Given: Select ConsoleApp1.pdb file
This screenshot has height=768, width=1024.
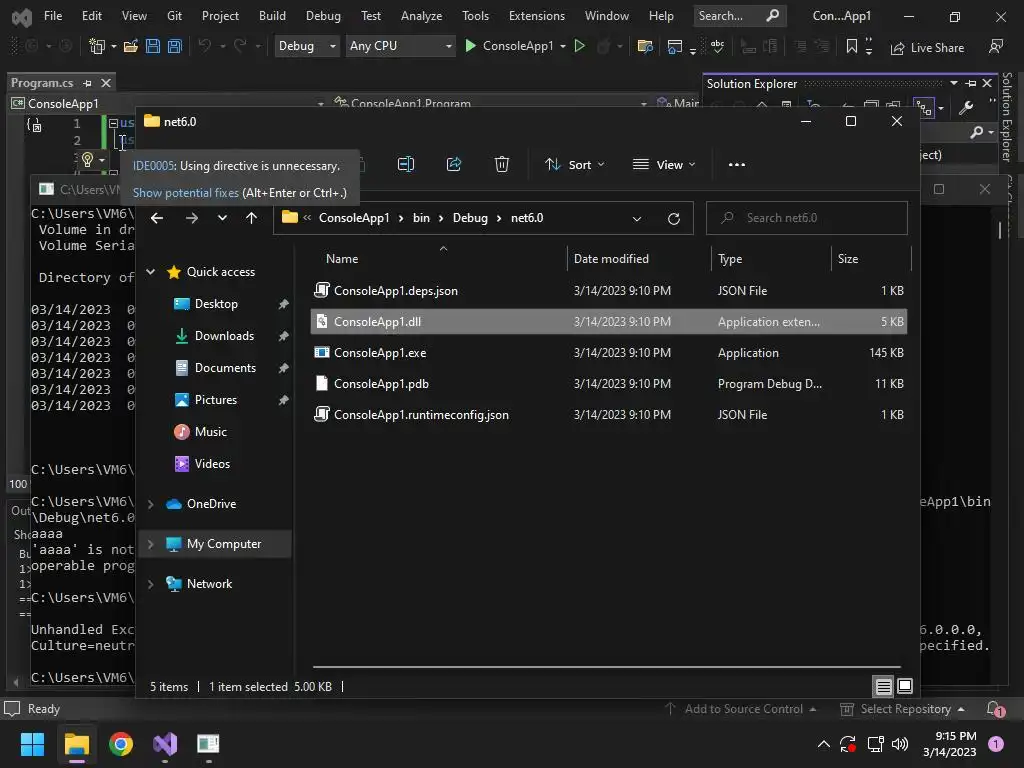Looking at the screenshot, I should [x=609, y=384].
